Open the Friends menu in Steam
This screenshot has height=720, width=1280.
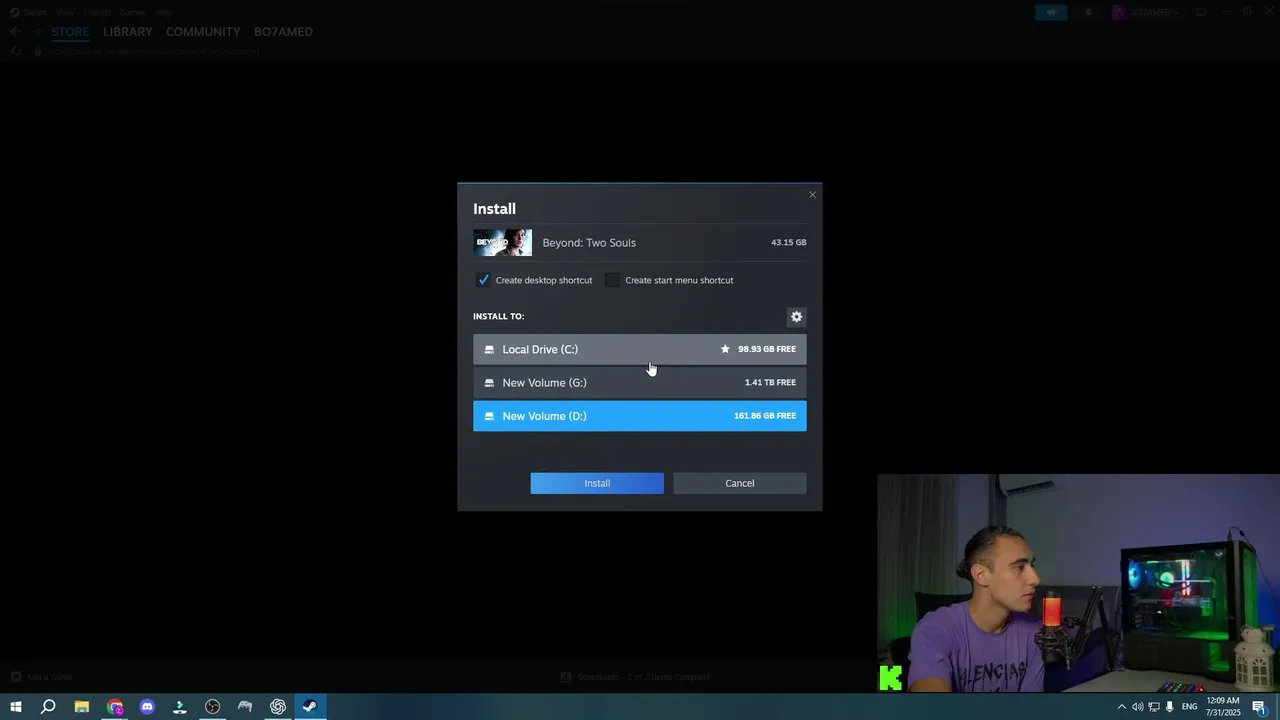(x=97, y=12)
